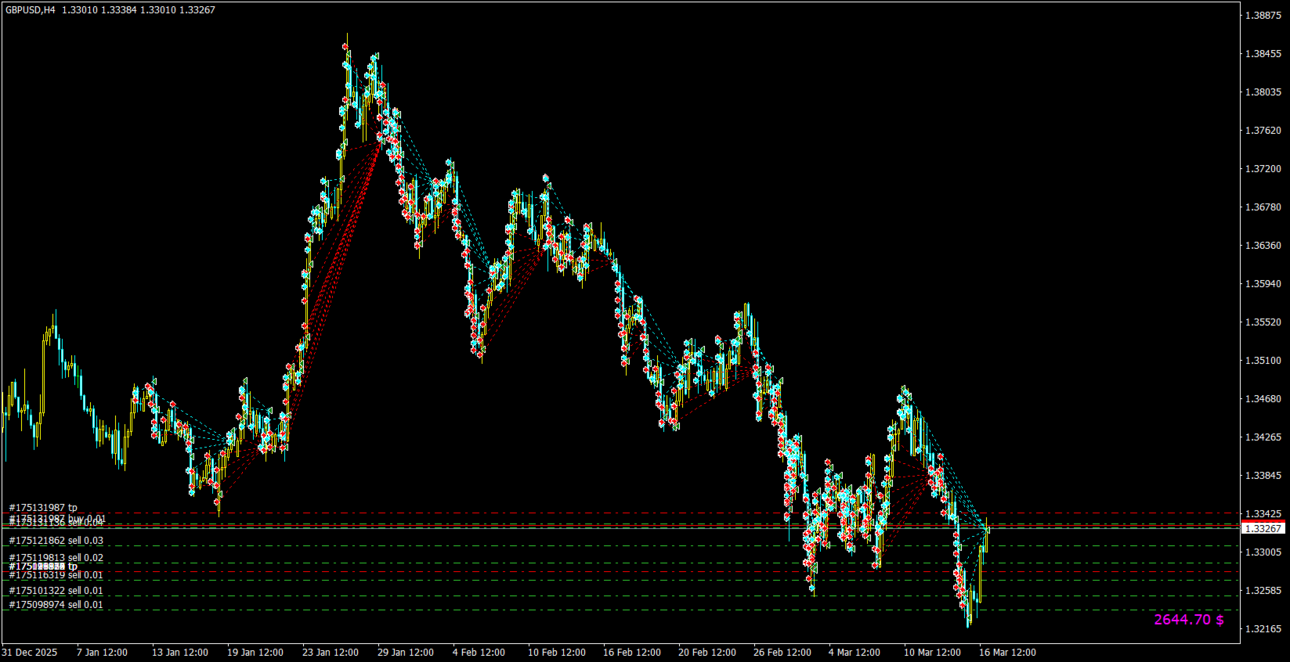Screen dimensions: 1290x662
Task: Click price scale value 1.37200
Action: [1264, 169]
